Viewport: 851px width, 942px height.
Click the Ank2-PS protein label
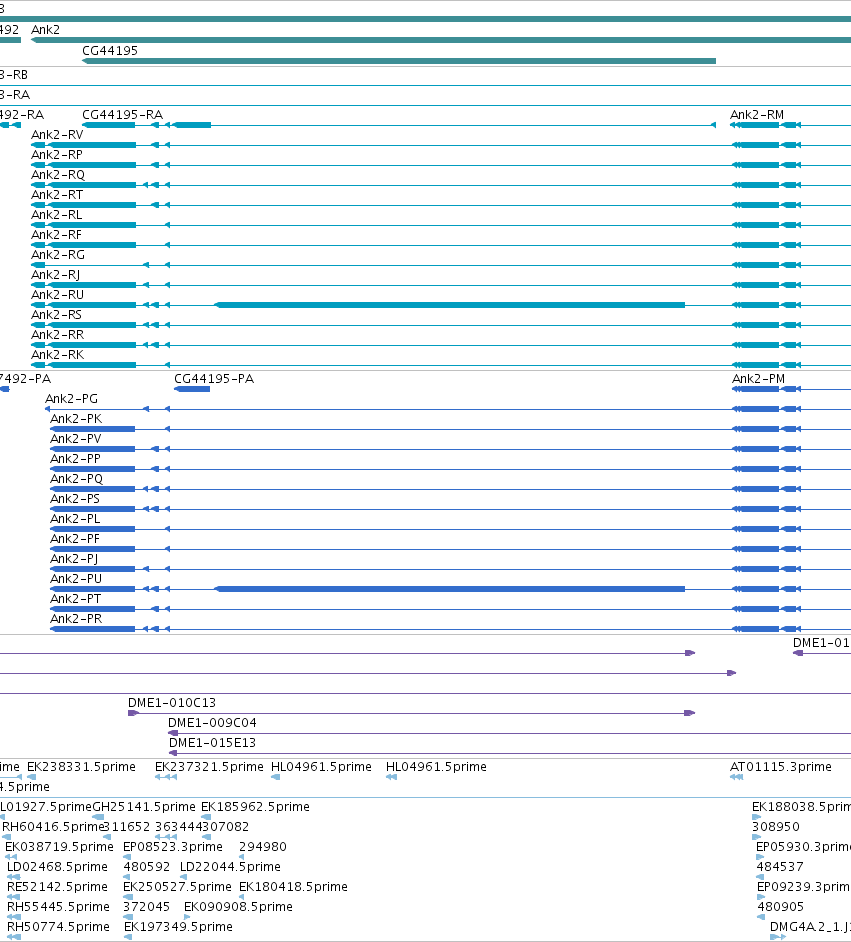click(74, 499)
